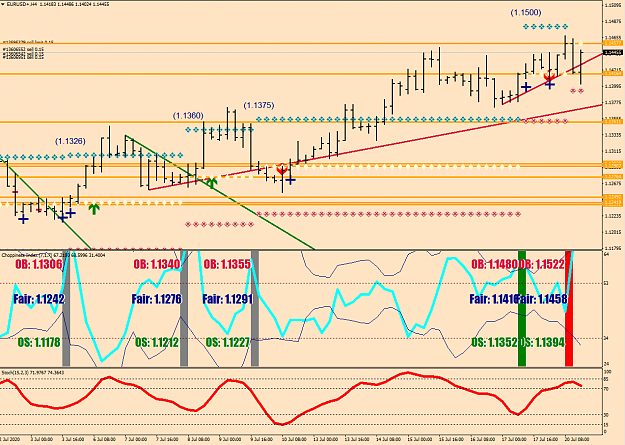
Task: Click red heart marker below the (1.1500) label
Action: [550, 76]
